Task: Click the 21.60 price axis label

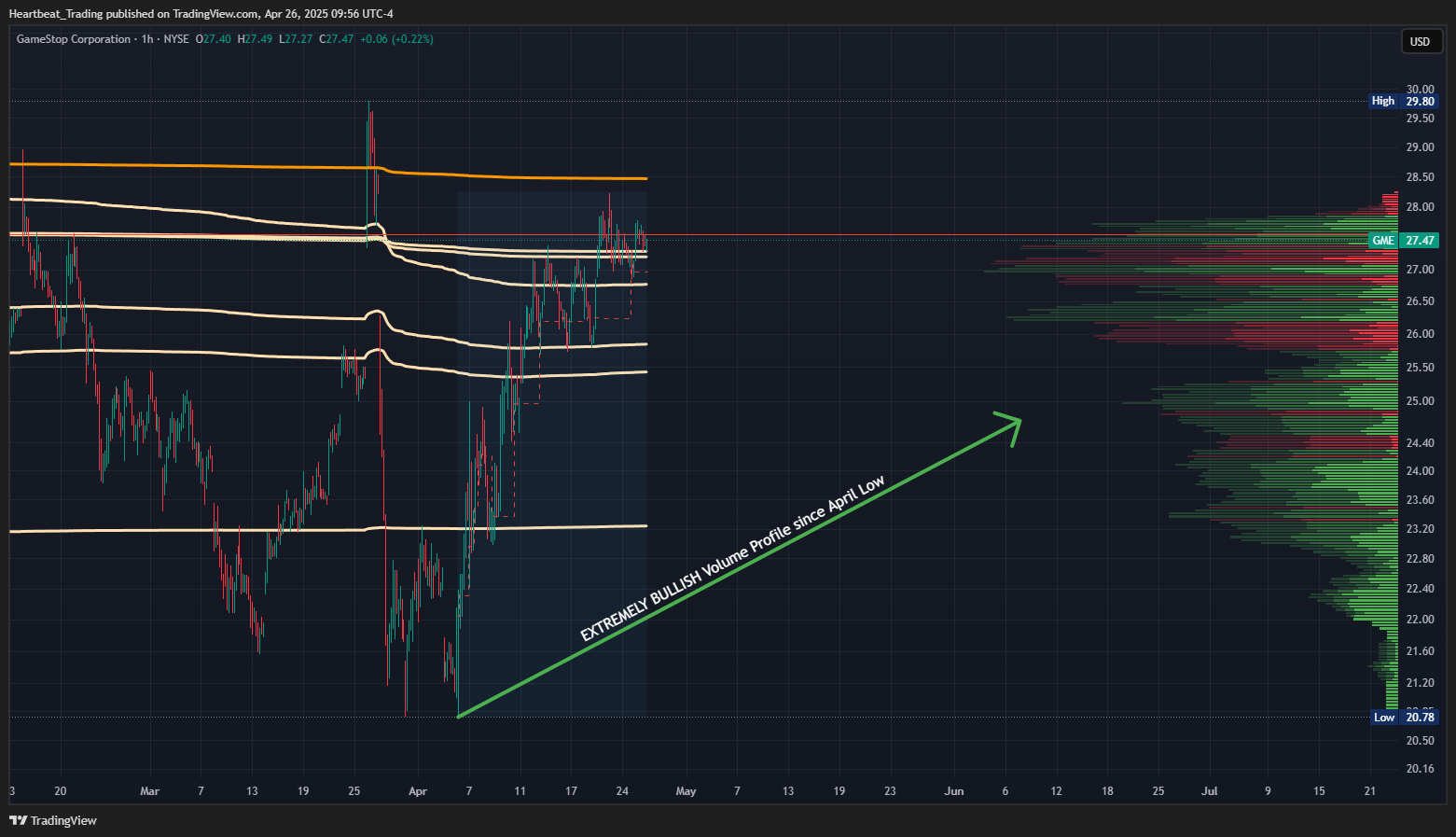Action: tap(1421, 651)
